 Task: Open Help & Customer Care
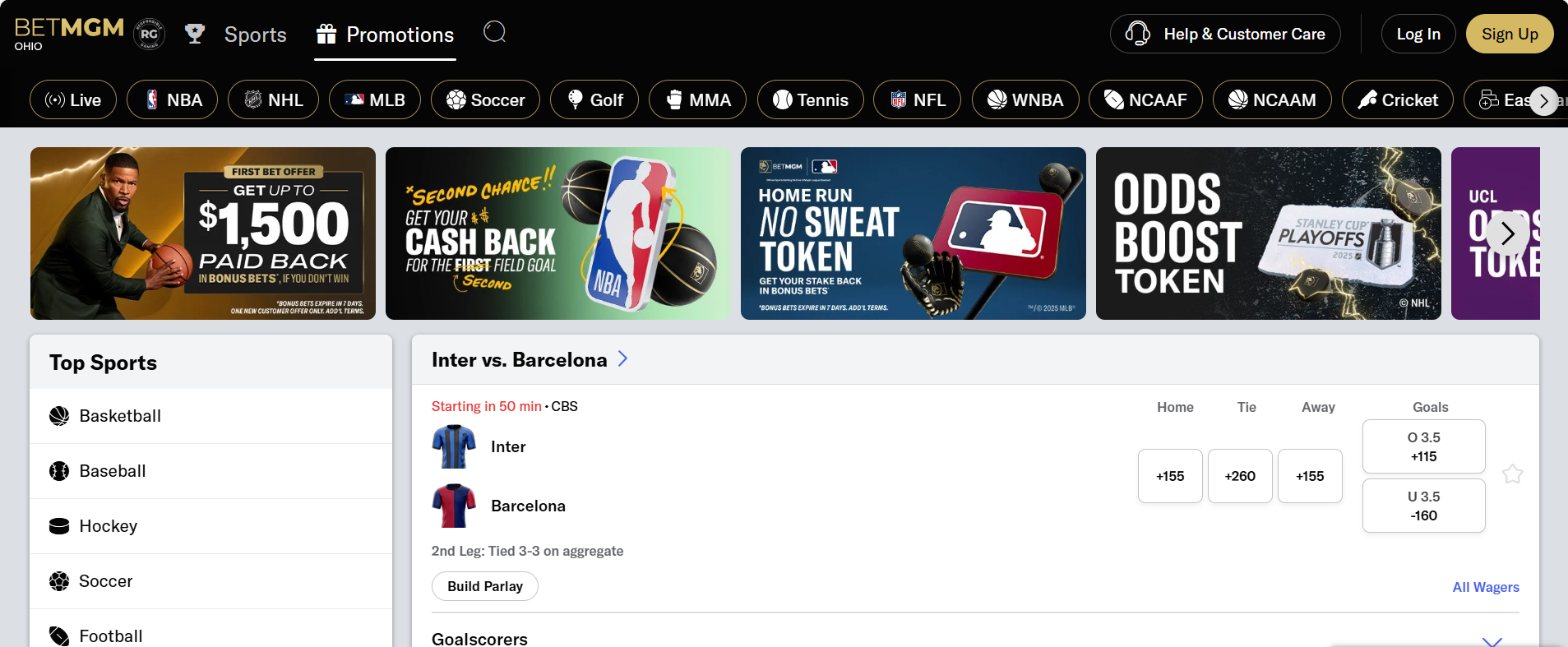tap(1225, 34)
